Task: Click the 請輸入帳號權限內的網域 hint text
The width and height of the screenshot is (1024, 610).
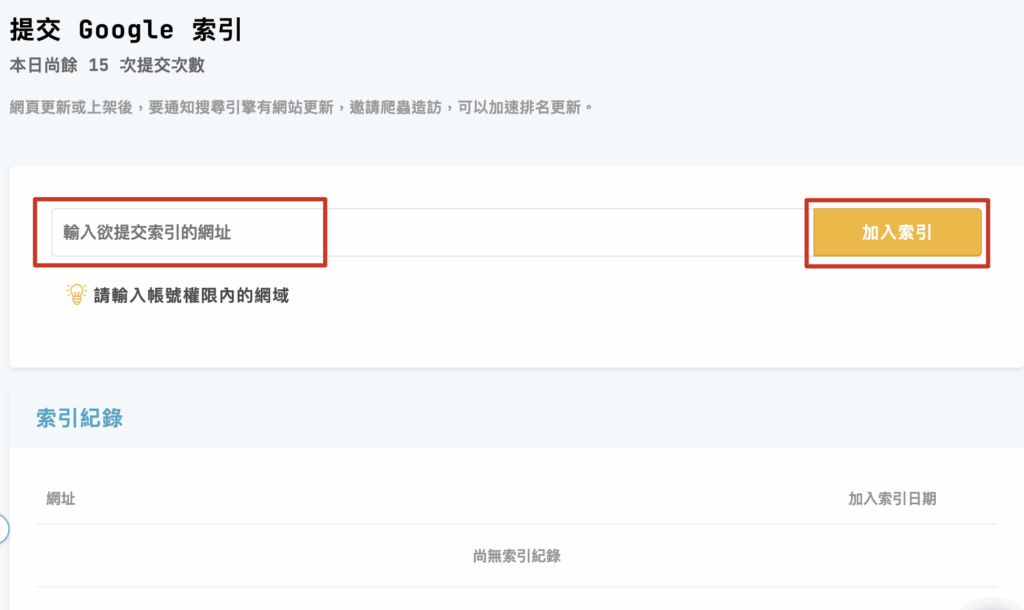Action: (x=191, y=295)
